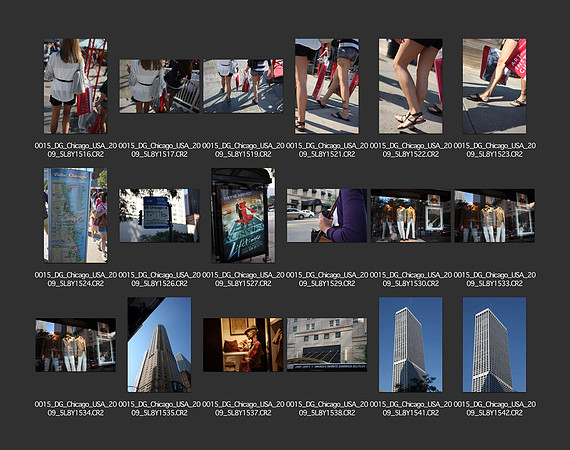This screenshot has height=450, width=570.
Task: Choose caption ending 5L8Y1534.CR2
Action: point(76,409)
